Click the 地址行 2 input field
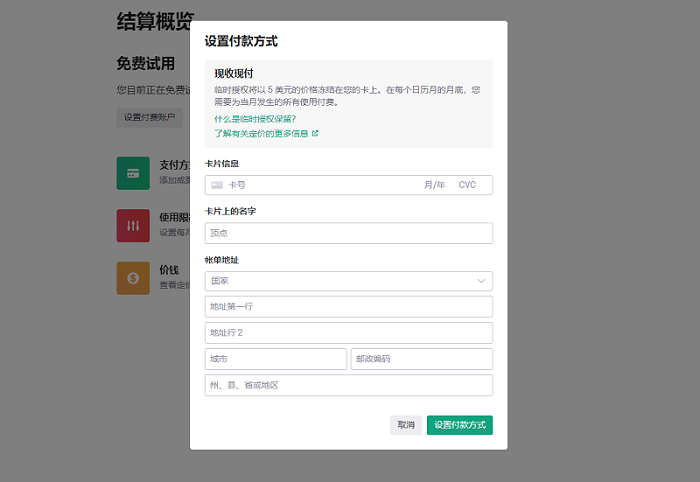 [349, 333]
